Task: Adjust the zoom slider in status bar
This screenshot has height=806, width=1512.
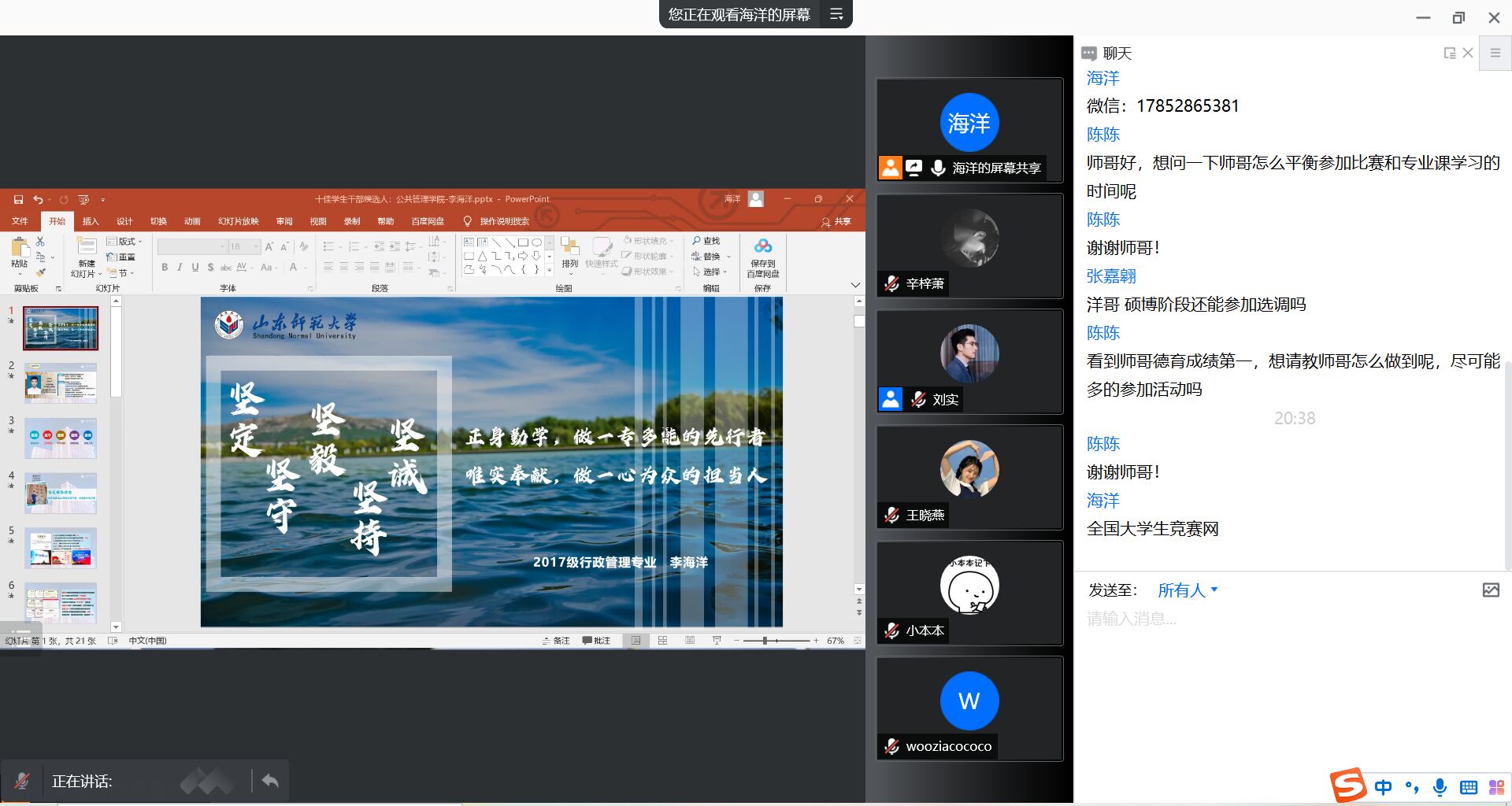Action: tap(765, 641)
